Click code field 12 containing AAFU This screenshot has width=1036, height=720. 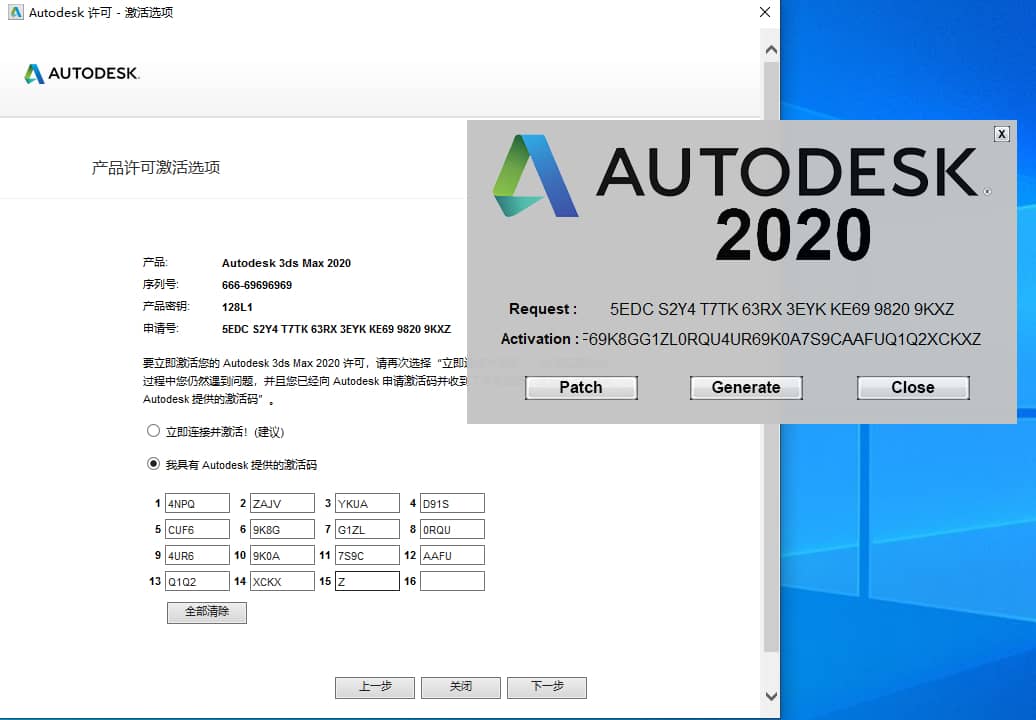452,555
